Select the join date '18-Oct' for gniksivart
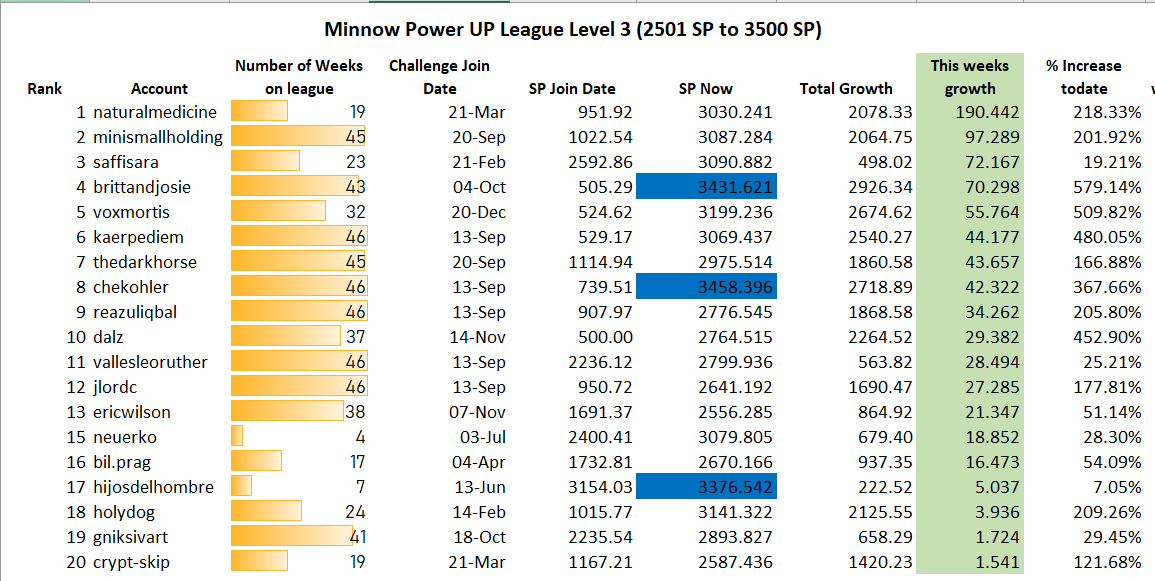Screen dimensions: 1155x581 (x=479, y=538)
